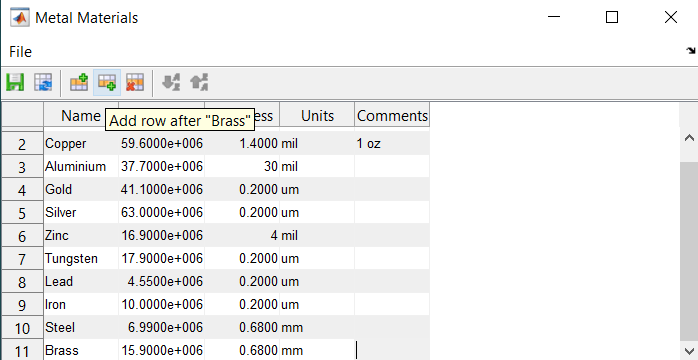Select row header 4
The height and width of the screenshot is (360, 698).
pyautogui.click(x=22, y=190)
